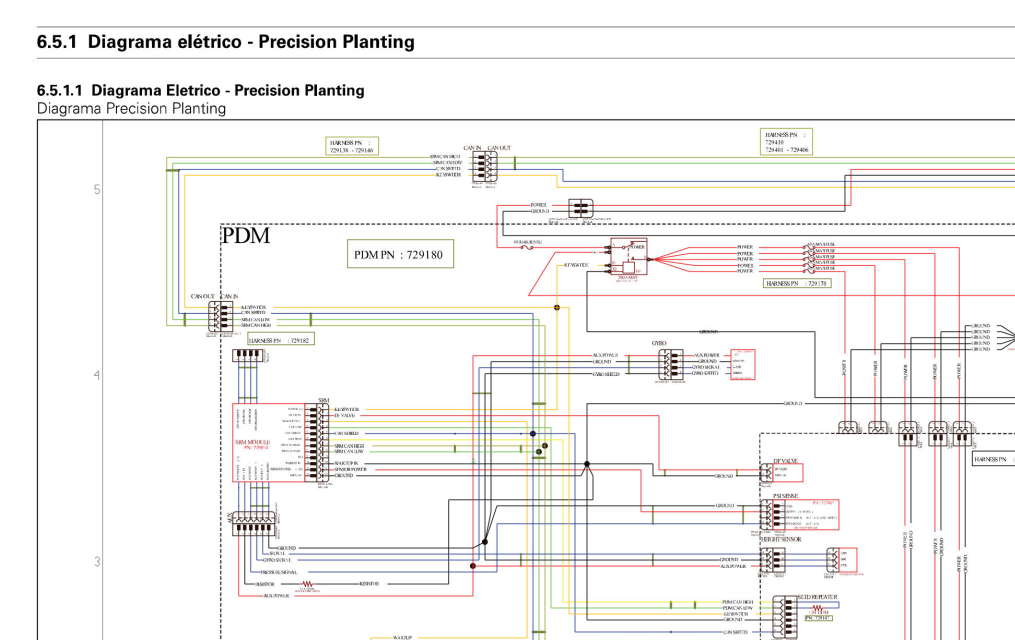Click the 'SEED REPEATER' title
Viewport: 1015px width, 640px height.
pyautogui.click(x=817, y=597)
